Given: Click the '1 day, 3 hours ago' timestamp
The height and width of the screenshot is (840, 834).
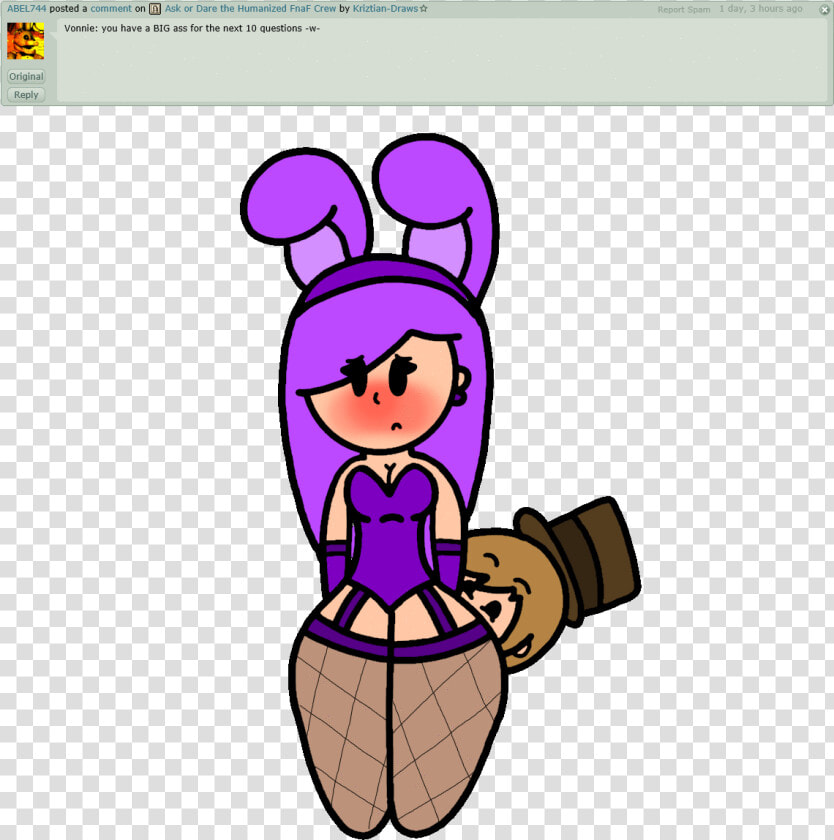Looking at the screenshot, I should pos(761,9).
